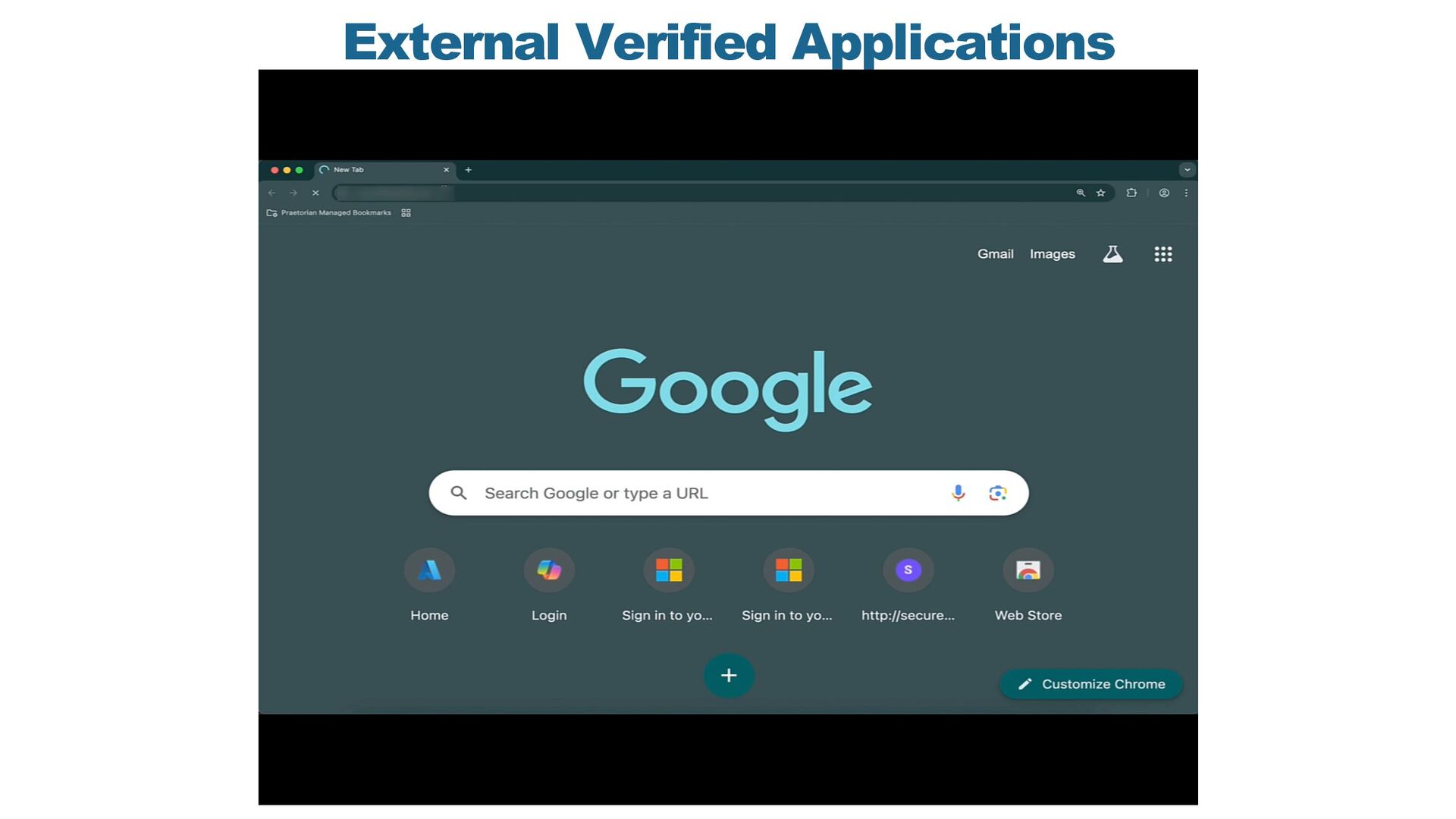This screenshot has height=819, width=1456.
Task: Open the Gmail link
Action: [995, 254]
